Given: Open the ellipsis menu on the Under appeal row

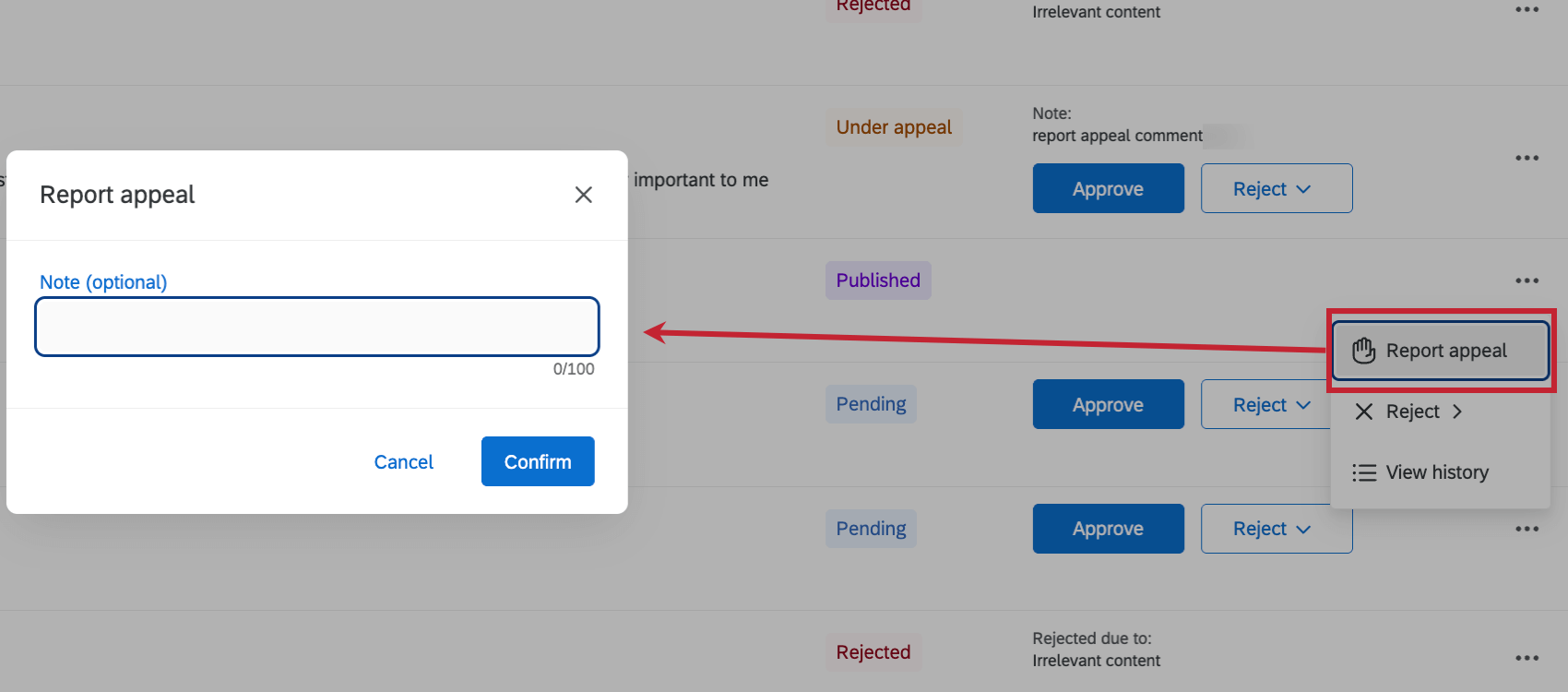Looking at the screenshot, I should coord(1526,158).
